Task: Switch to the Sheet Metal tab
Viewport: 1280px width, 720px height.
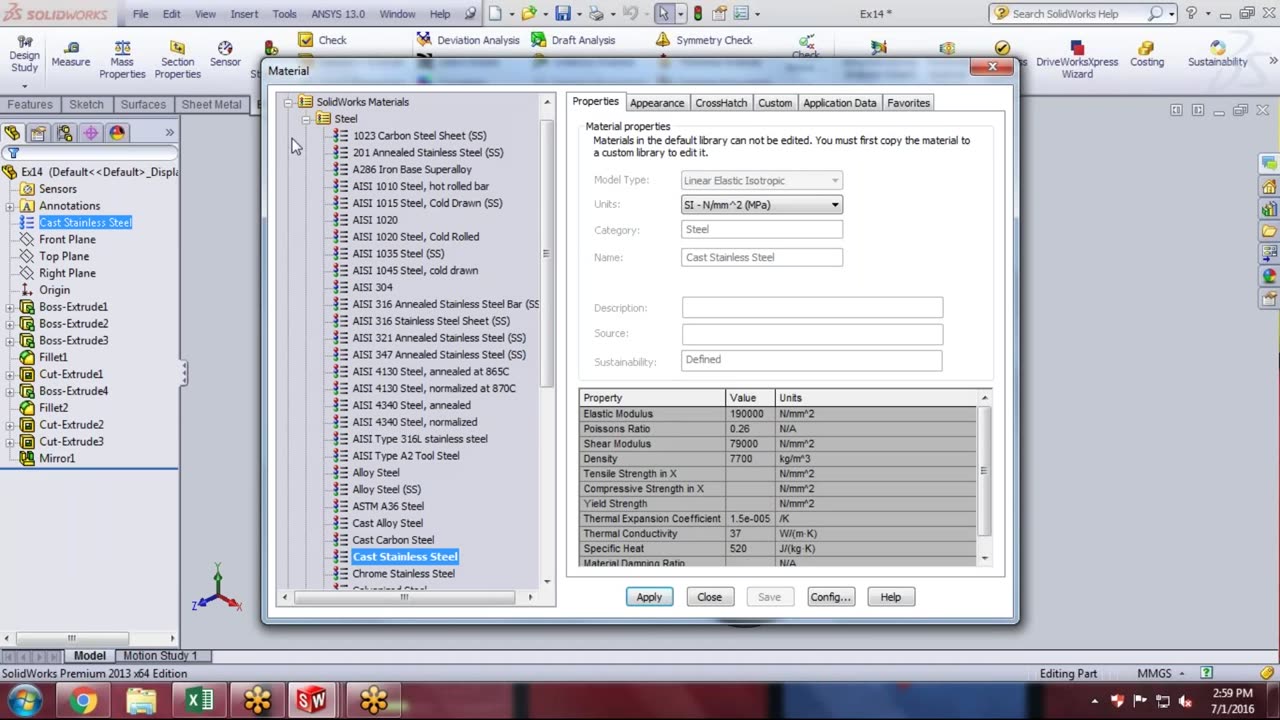Action: [211, 104]
